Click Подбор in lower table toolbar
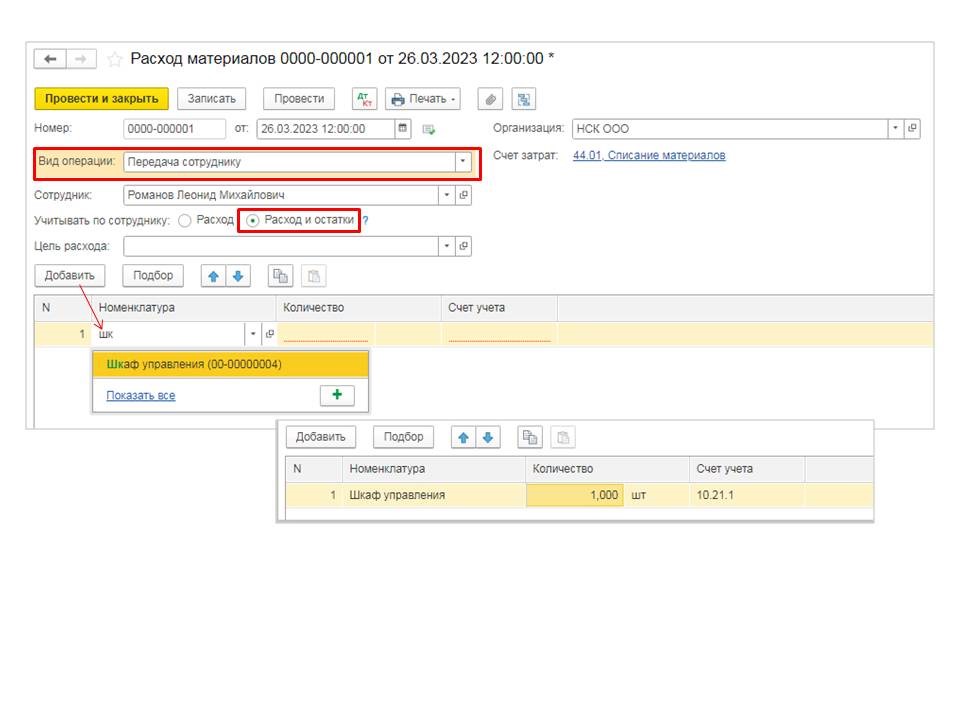This screenshot has height=720, width=960. point(403,437)
